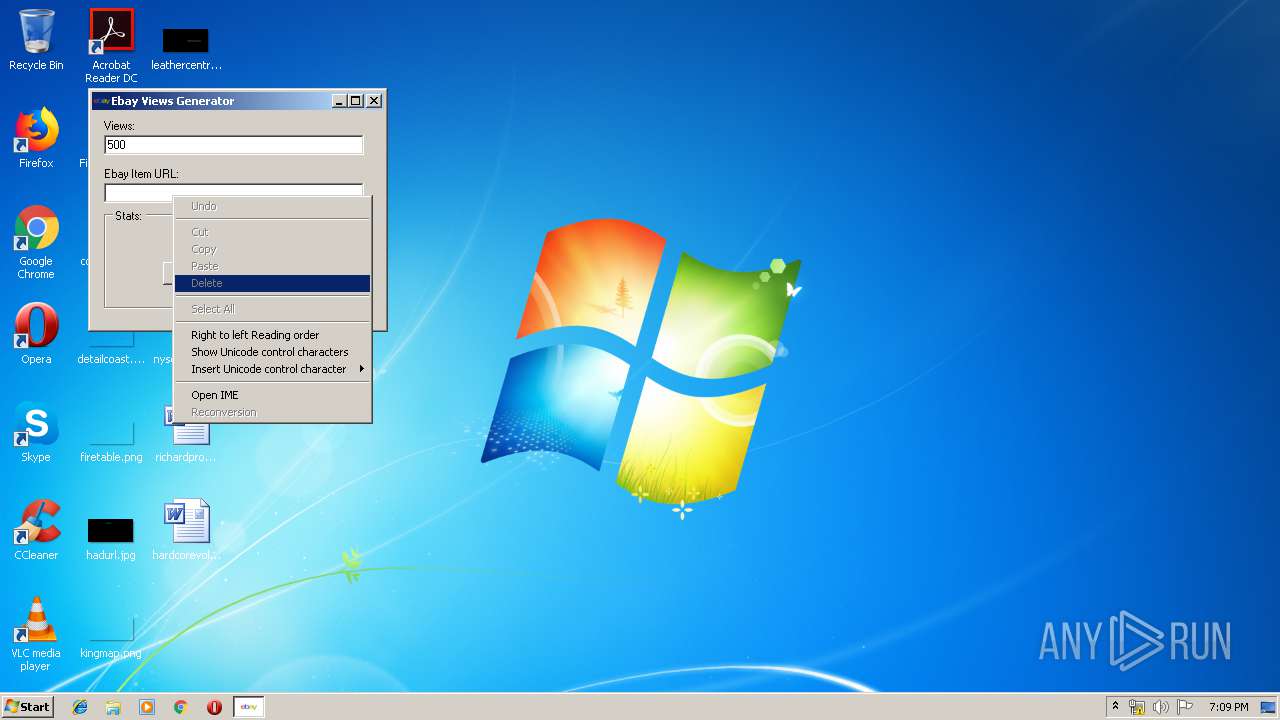Open the volume speaker tray icon

point(1161,707)
